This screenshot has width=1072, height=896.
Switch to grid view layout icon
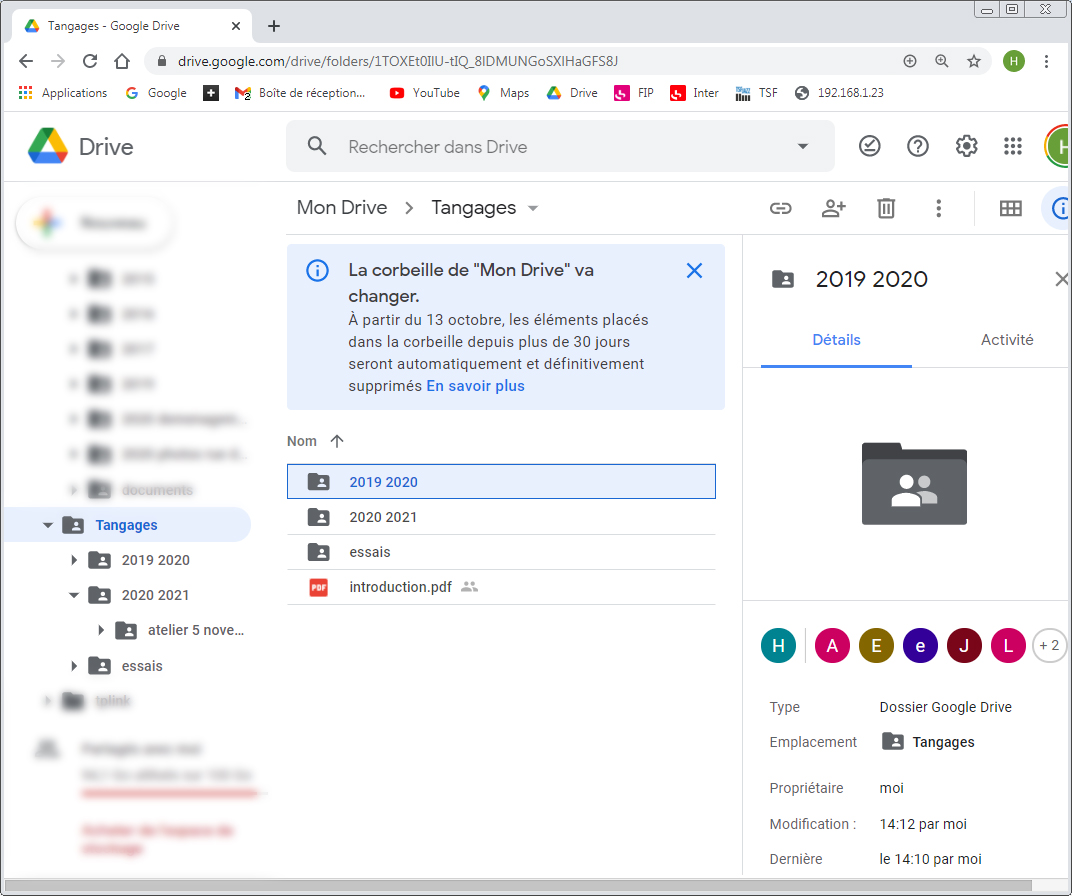tap(1010, 208)
